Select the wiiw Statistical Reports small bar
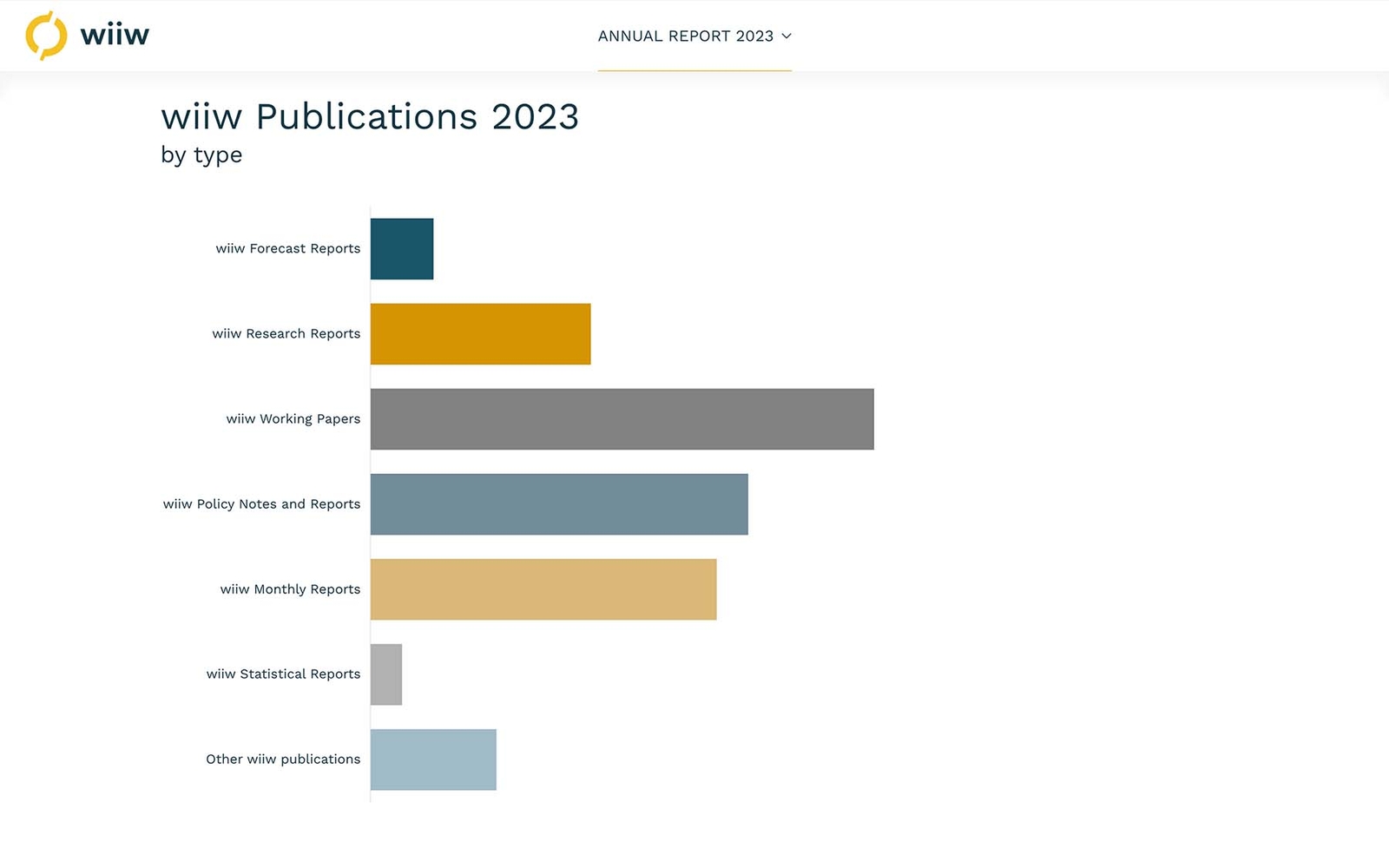This screenshot has height=868, width=1389. [386, 674]
